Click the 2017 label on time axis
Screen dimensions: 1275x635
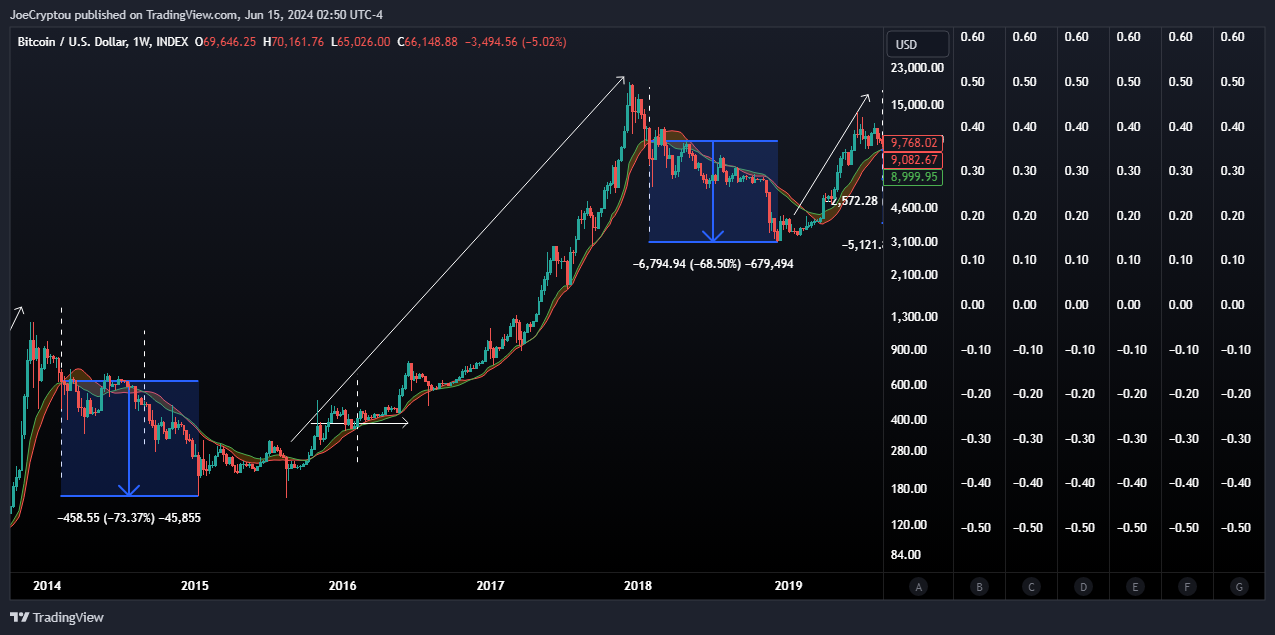(490, 587)
